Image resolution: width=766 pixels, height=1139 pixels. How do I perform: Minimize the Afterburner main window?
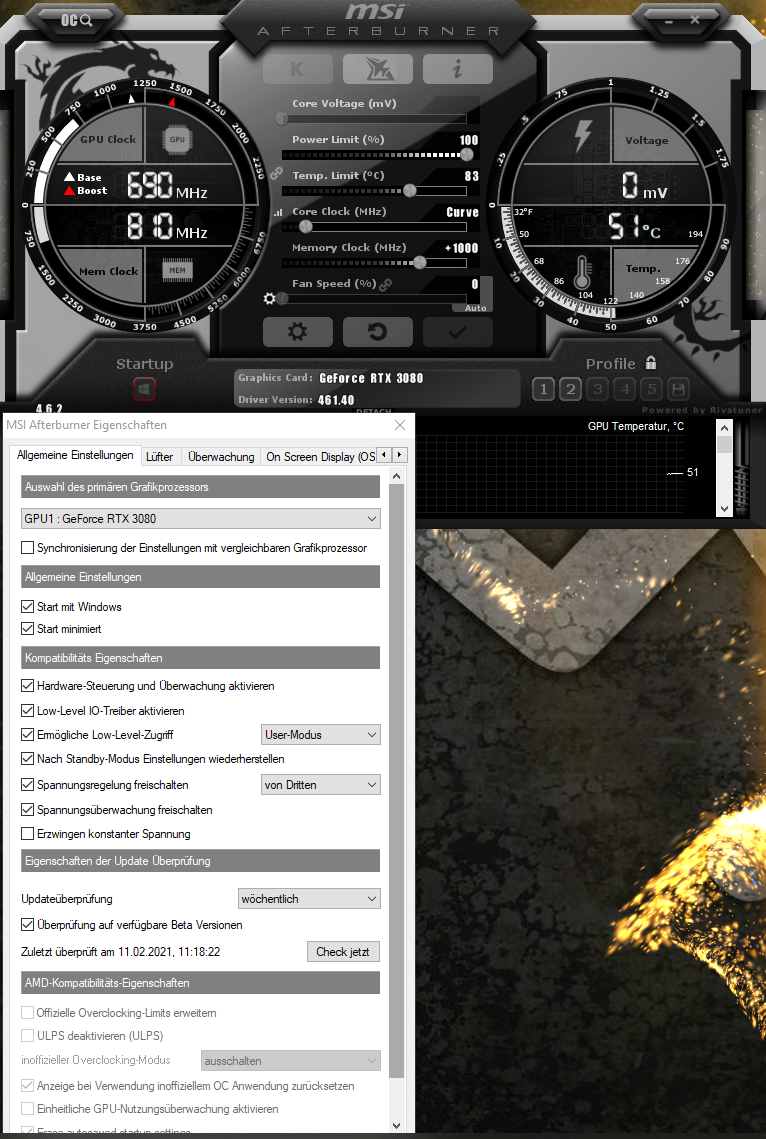(669, 21)
